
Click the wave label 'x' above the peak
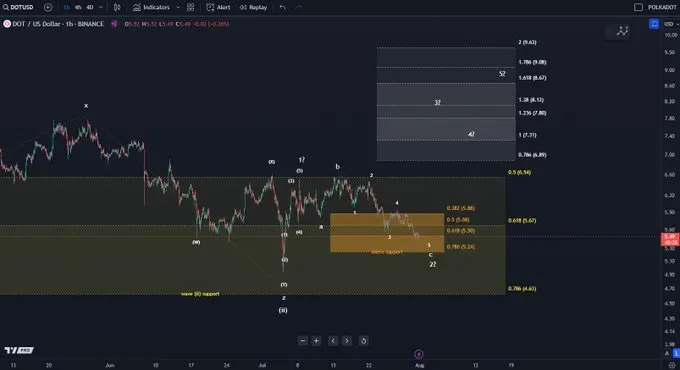click(x=86, y=106)
